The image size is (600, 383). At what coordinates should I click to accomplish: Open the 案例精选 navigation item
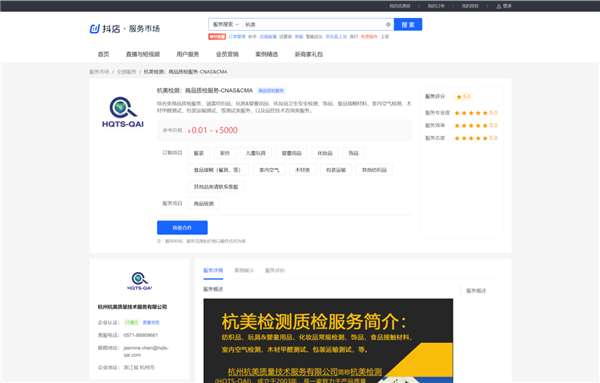tap(266, 54)
